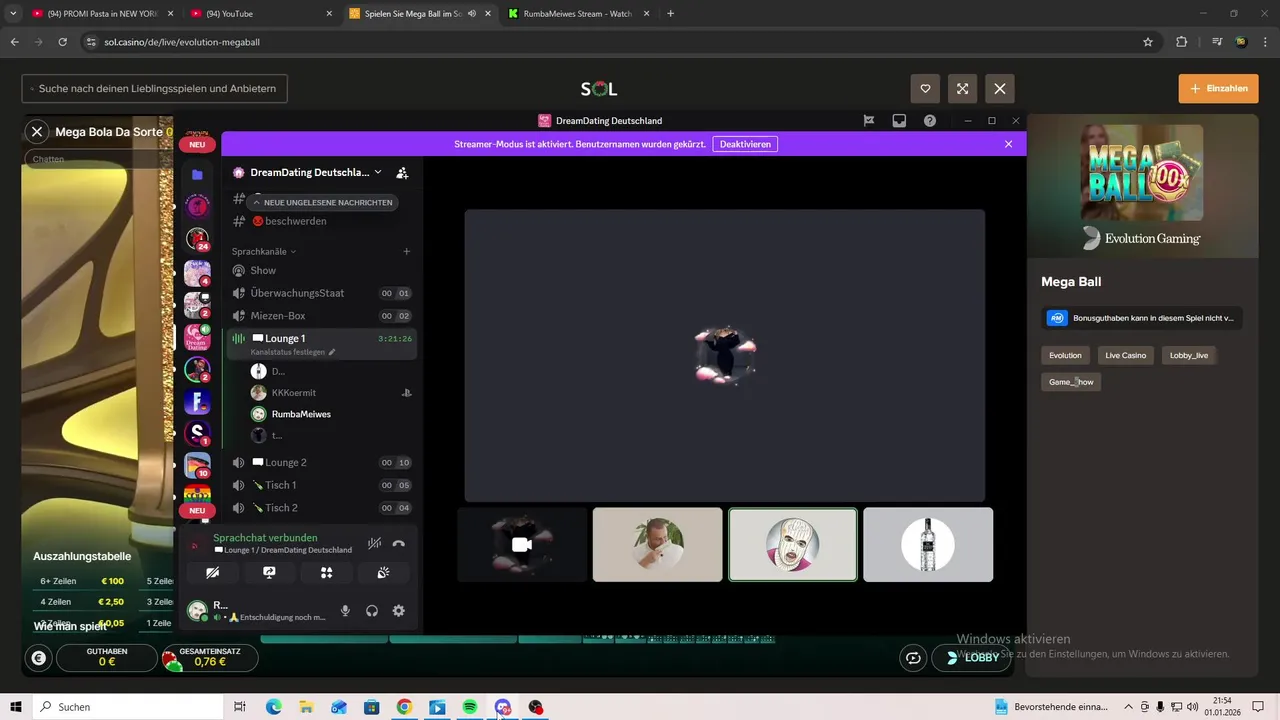Deactivate streamer mode with Deaktivieren

[x=745, y=144]
